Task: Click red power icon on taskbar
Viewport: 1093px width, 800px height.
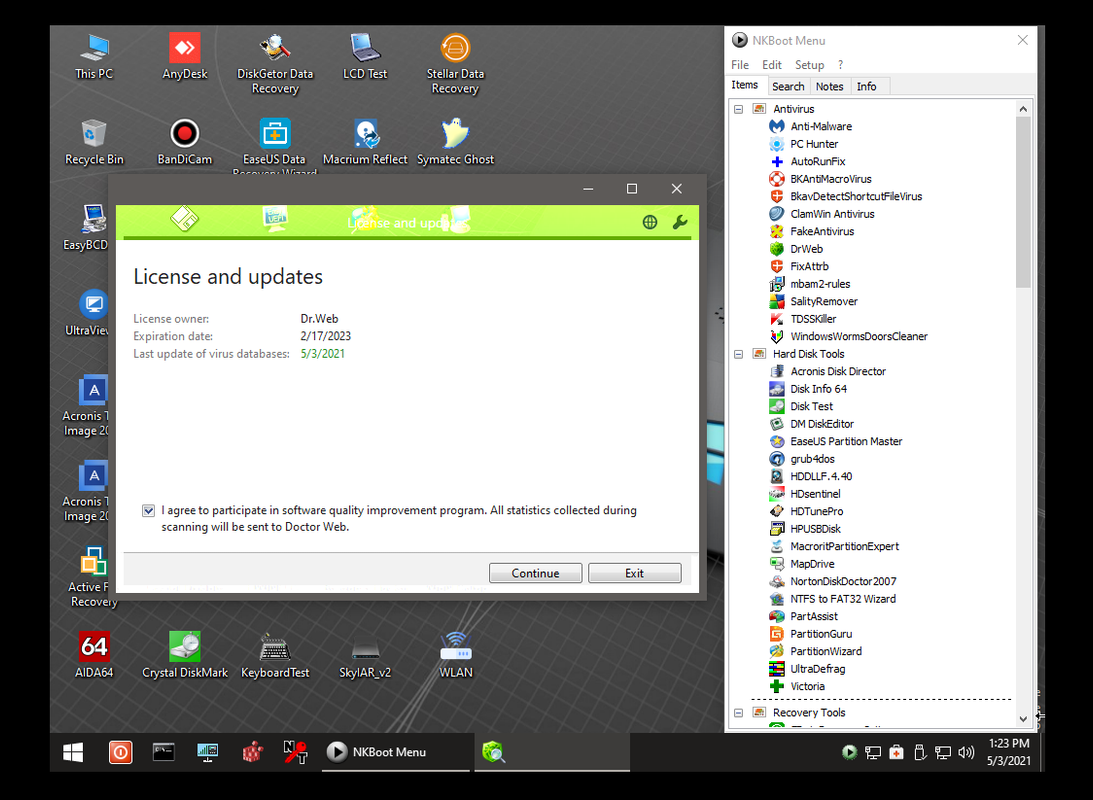Action: click(x=120, y=752)
